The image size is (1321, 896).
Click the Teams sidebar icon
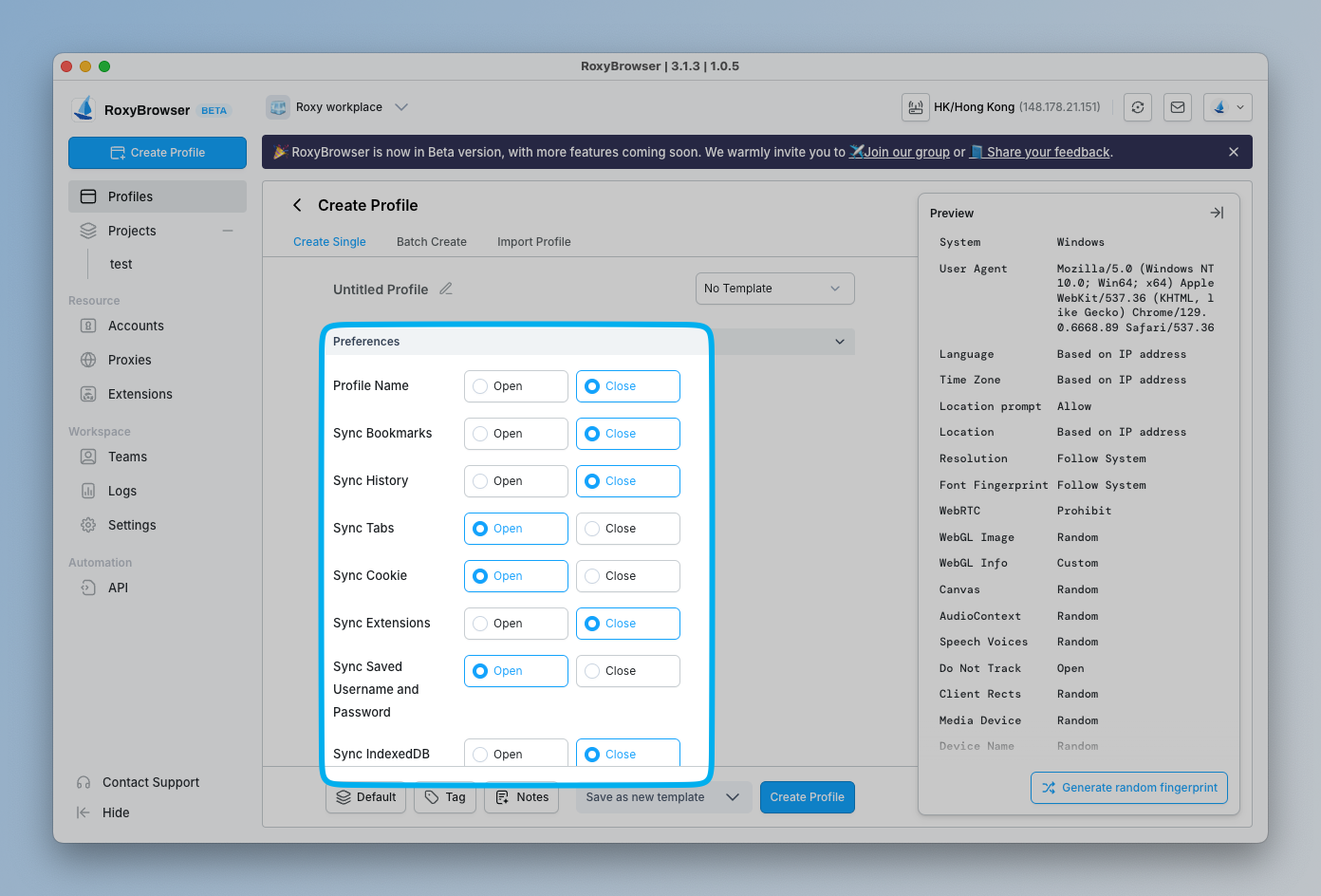coord(88,457)
